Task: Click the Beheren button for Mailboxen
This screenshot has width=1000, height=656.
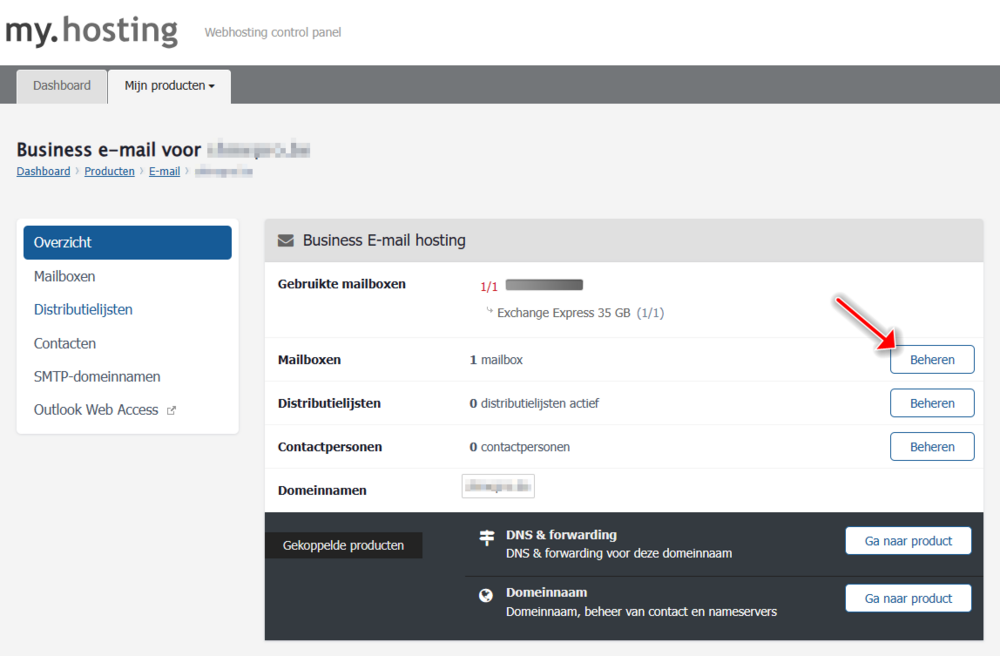Action: coord(932,360)
